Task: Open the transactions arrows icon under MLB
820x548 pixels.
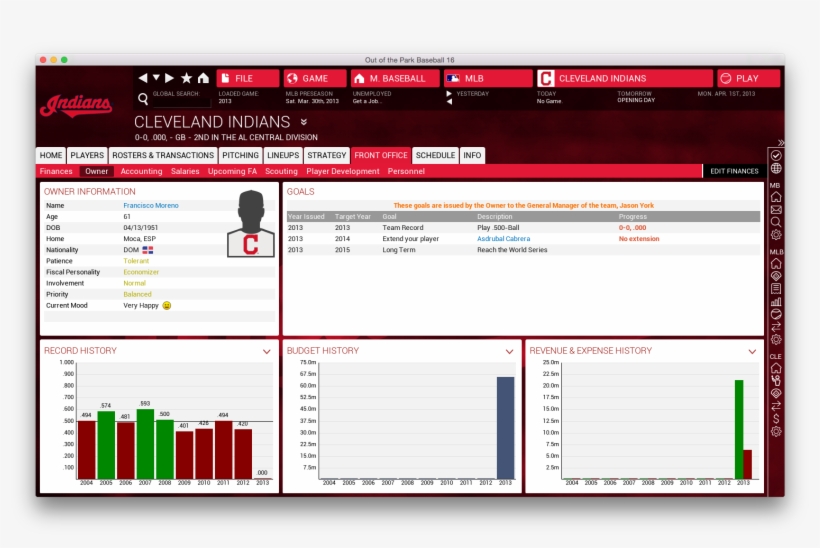Action: (776, 327)
